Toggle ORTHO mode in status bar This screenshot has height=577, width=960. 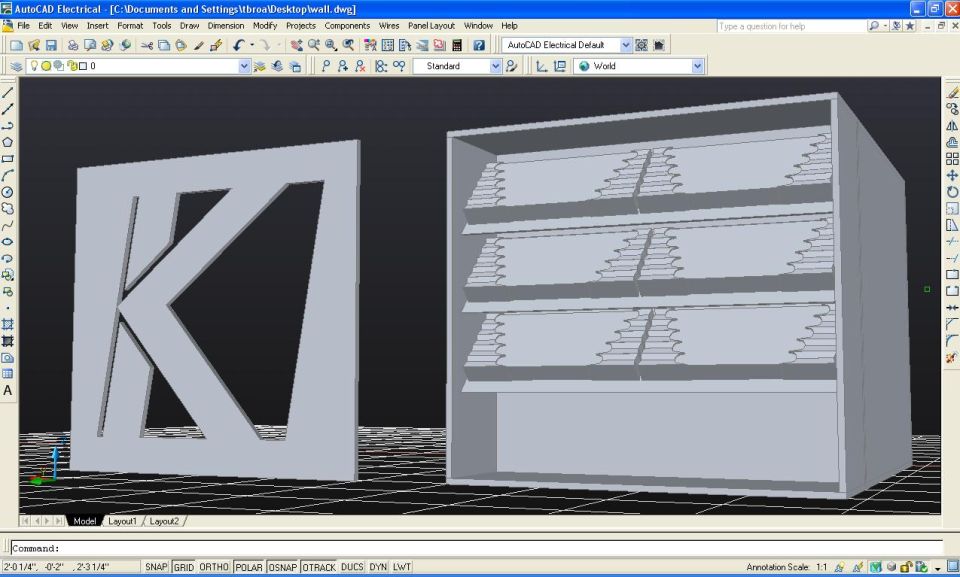[x=214, y=567]
